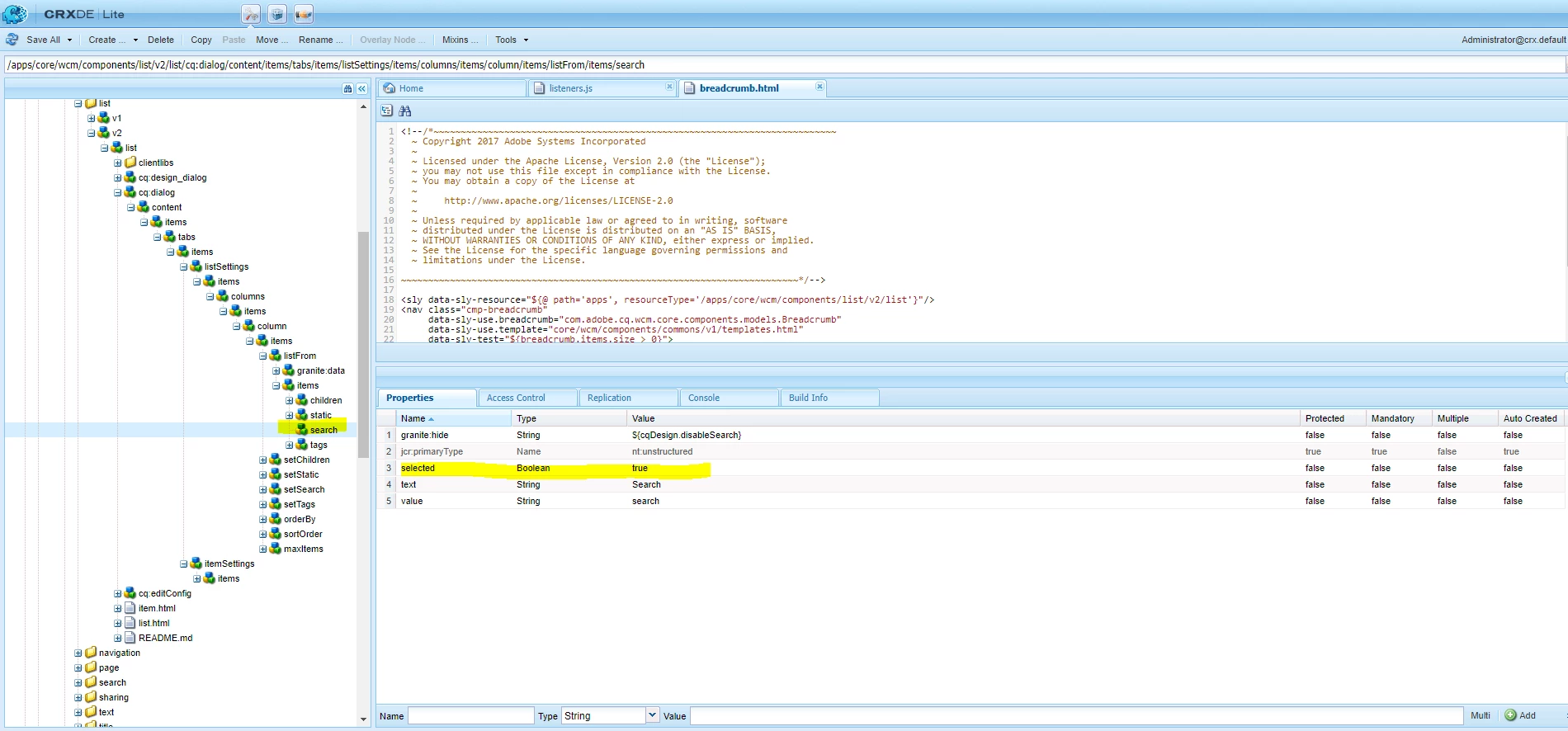Open the CRXDE Lite development tools switcher icon
The height and width of the screenshot is (731, 1568).
point(251,14)
